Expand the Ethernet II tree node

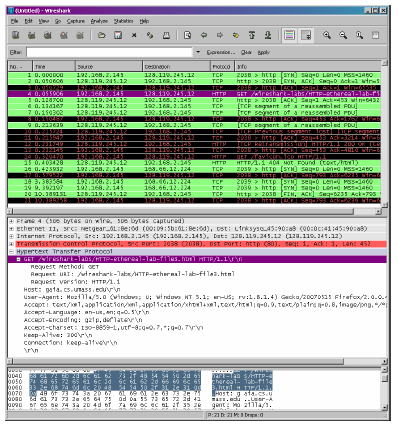click(11, 229)
